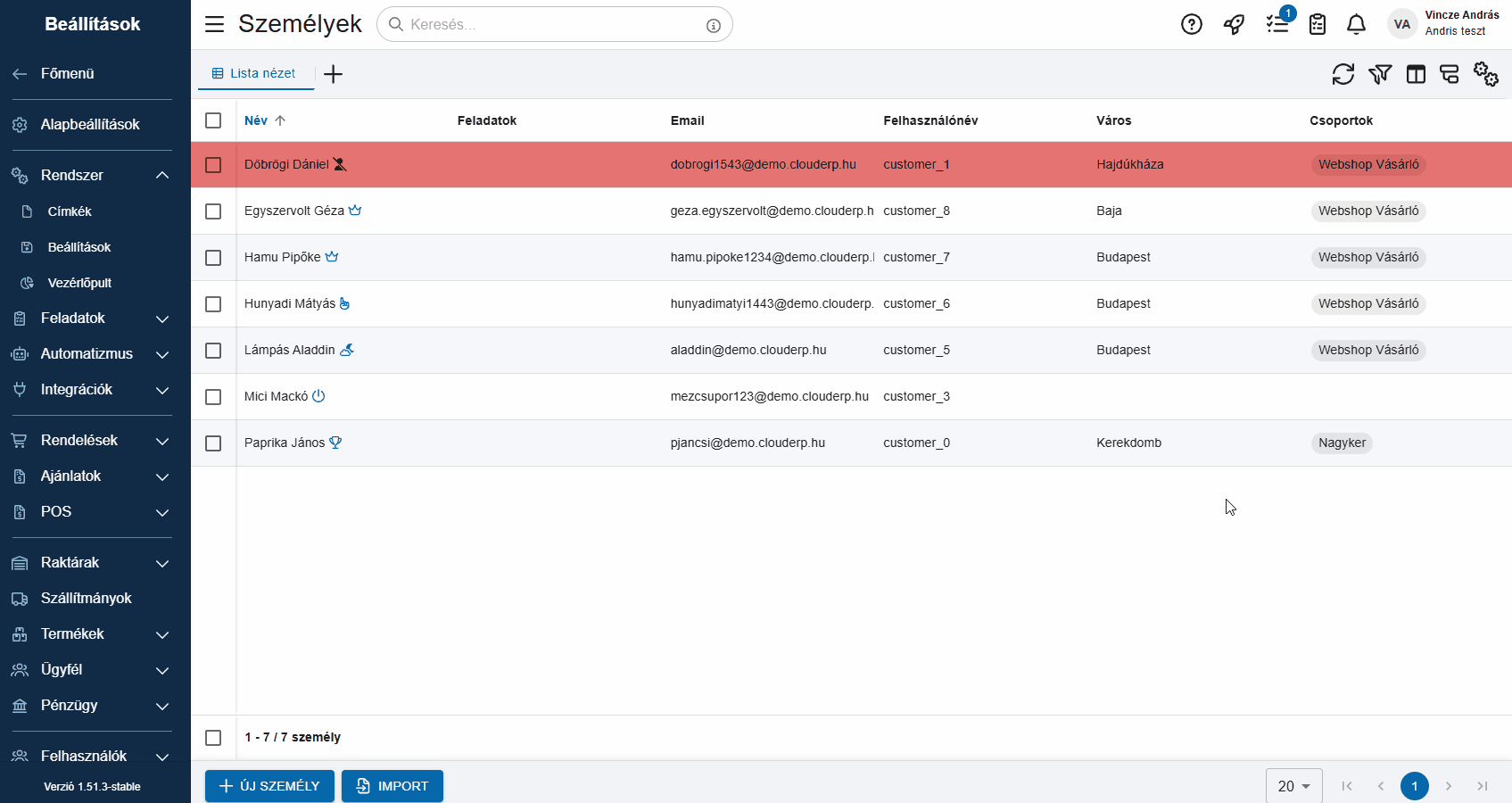This screenshot has height=803, width=1512.
Task: Open the page size dropdown showing 20
Action: pos(1293,786)
